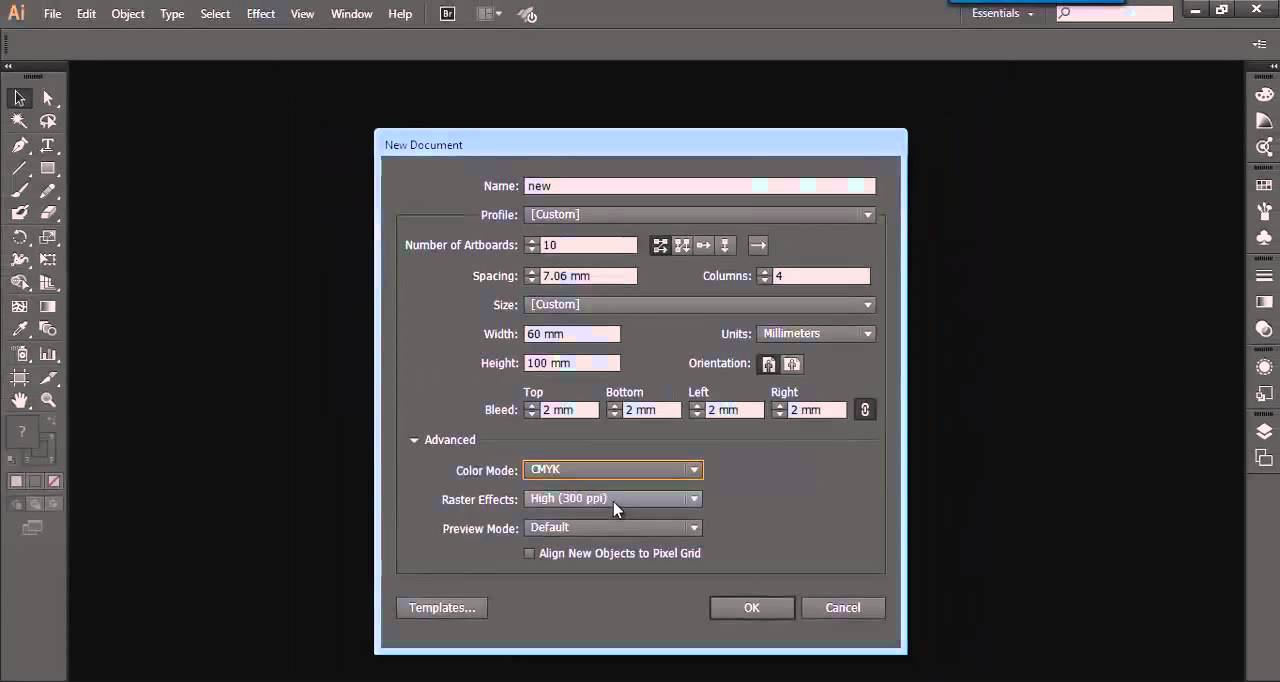Open the Layers panel icon
This screenshot has width=1280, height=682.
pos(1264,431)
